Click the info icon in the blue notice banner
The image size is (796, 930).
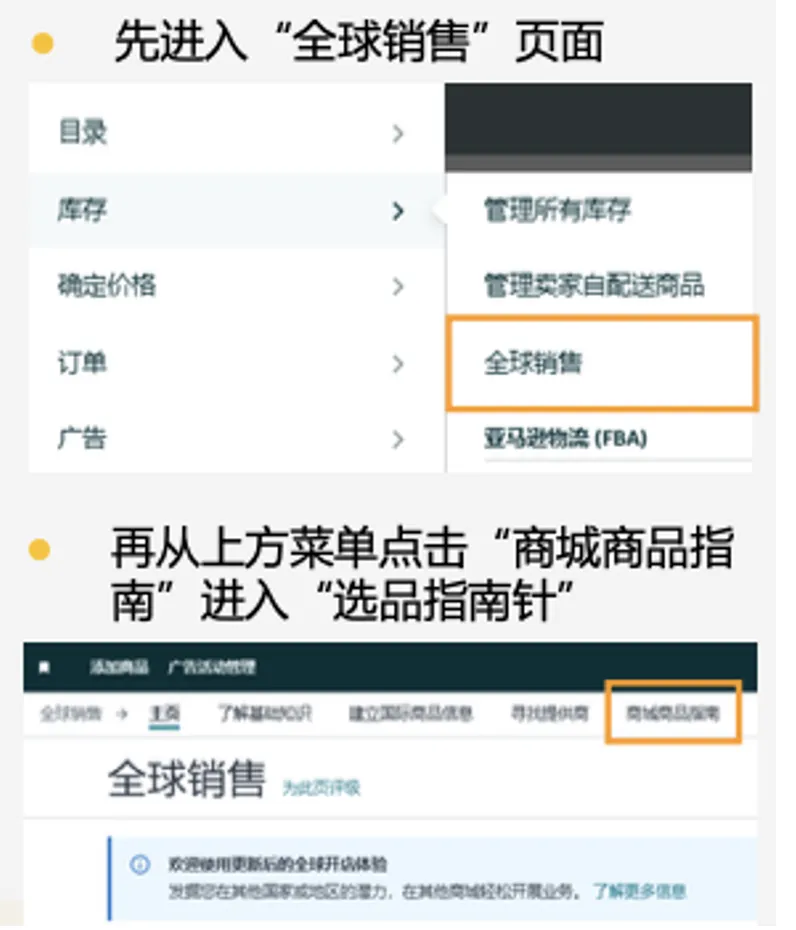141,865
